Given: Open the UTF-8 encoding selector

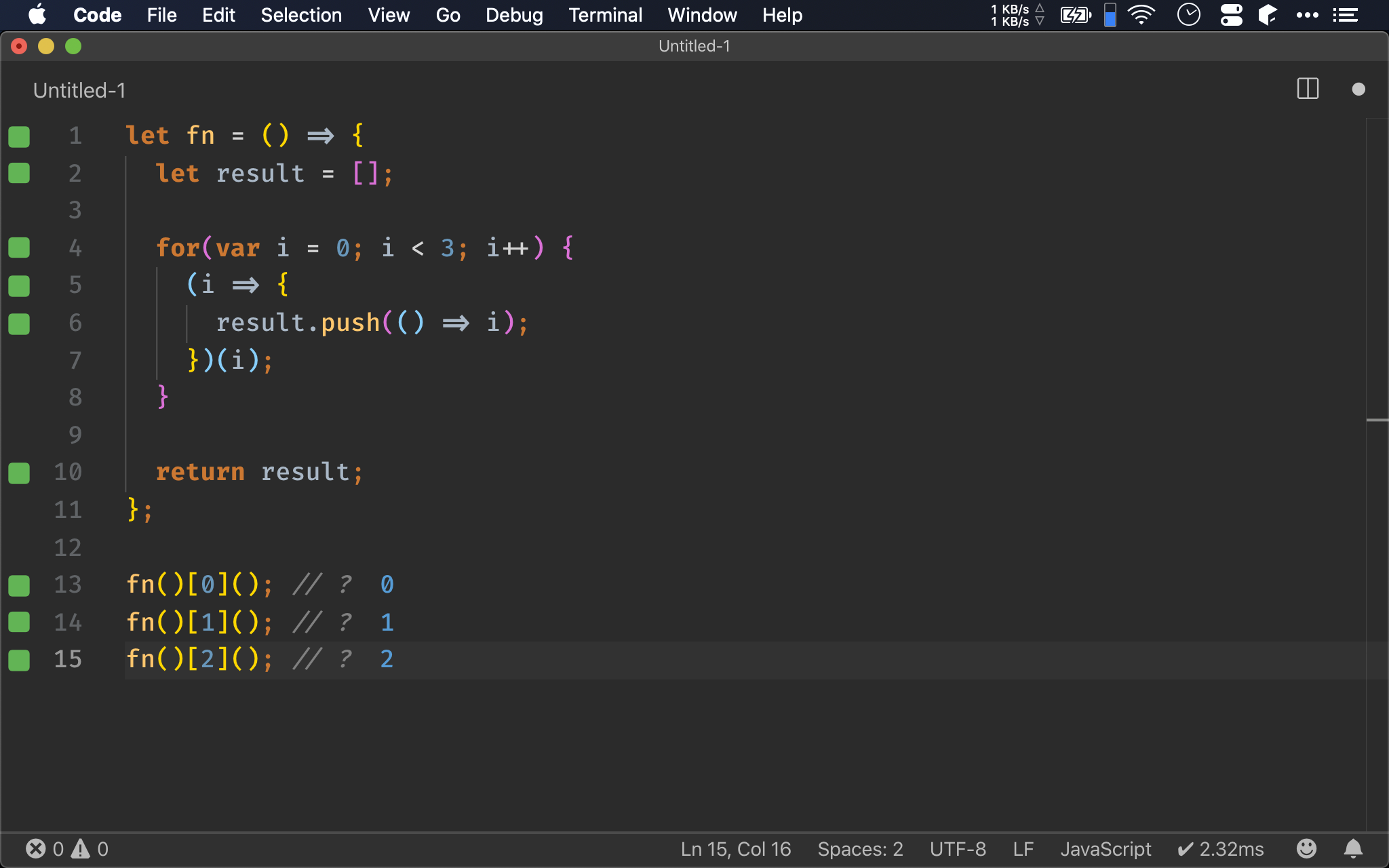Looking at the screenshot, I should (x=958, y=848).
